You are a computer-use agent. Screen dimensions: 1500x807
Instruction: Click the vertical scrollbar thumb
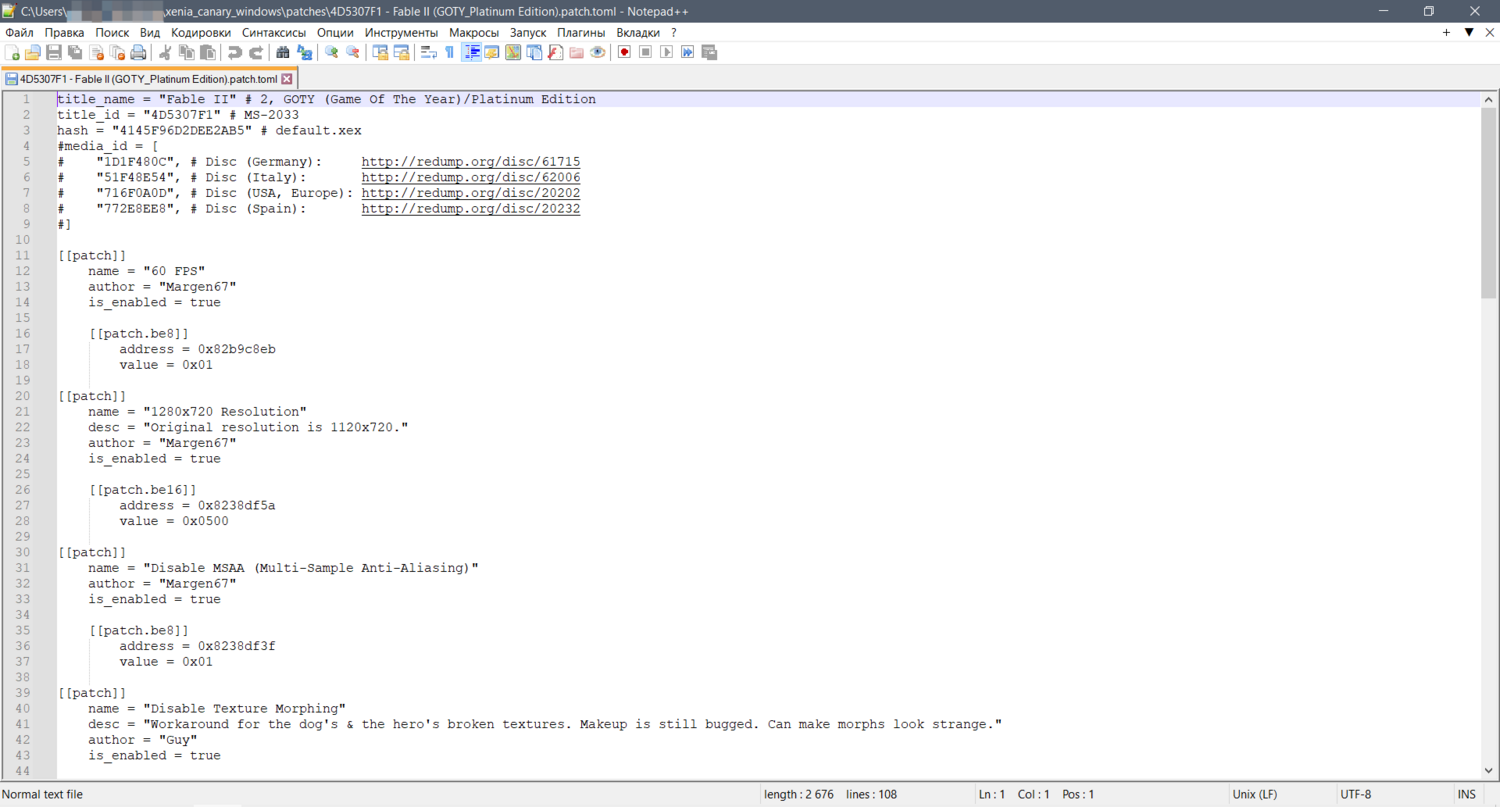point(1488,200)
